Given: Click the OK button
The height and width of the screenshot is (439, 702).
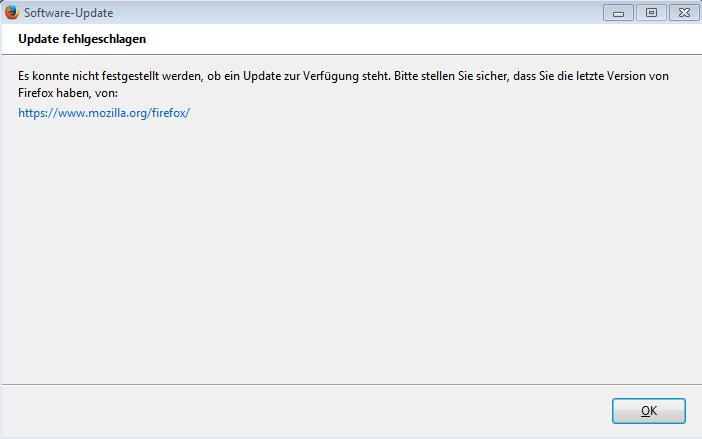Looking at the screenshot, I should (649, 411).
